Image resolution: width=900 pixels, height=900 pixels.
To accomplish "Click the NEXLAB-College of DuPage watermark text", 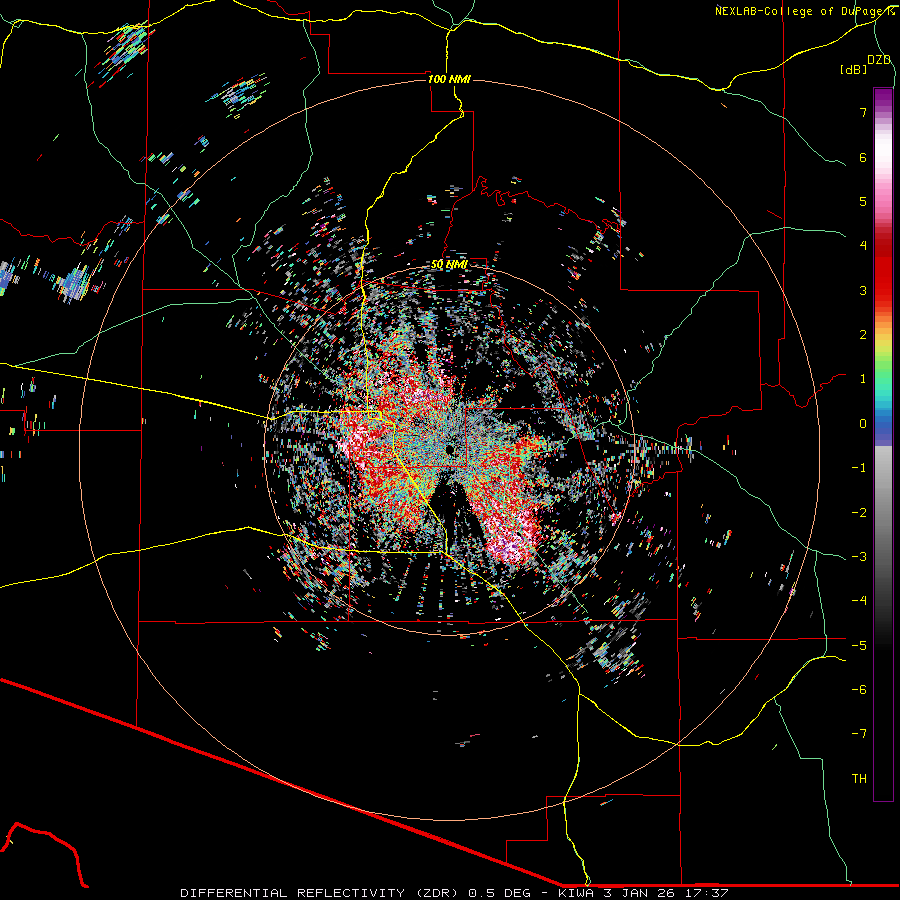I will click(x=804, y=11).
